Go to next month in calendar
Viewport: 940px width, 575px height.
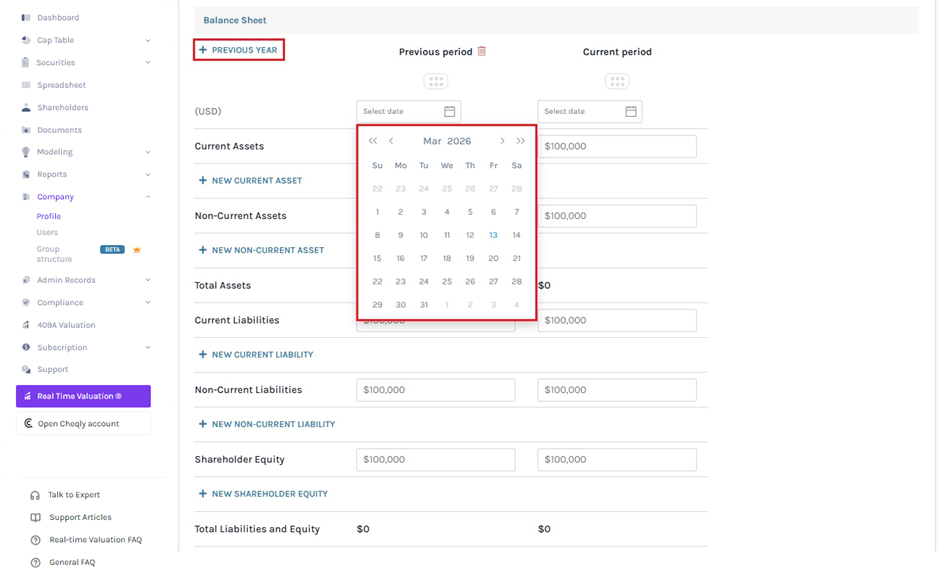(502, 141)
